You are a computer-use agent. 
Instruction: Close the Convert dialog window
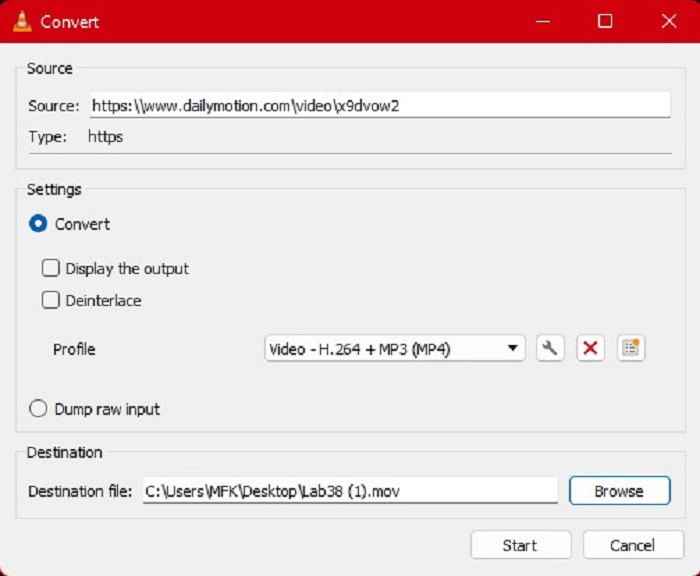pos(669,21)
